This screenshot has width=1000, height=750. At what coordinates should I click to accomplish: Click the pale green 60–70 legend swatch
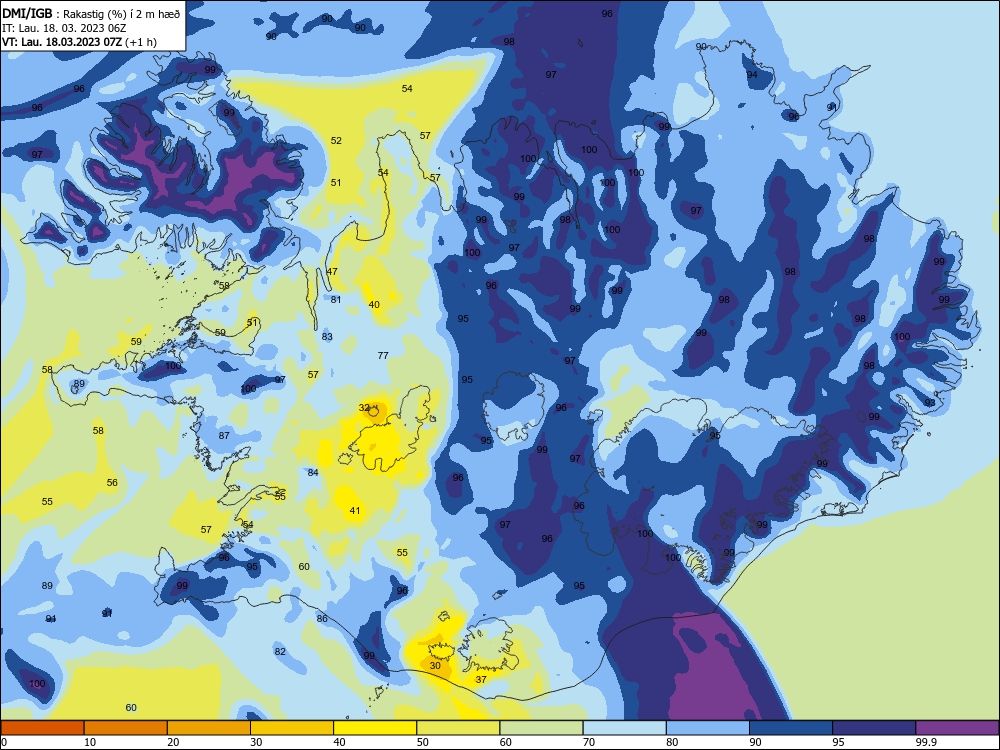coord(541,728)
